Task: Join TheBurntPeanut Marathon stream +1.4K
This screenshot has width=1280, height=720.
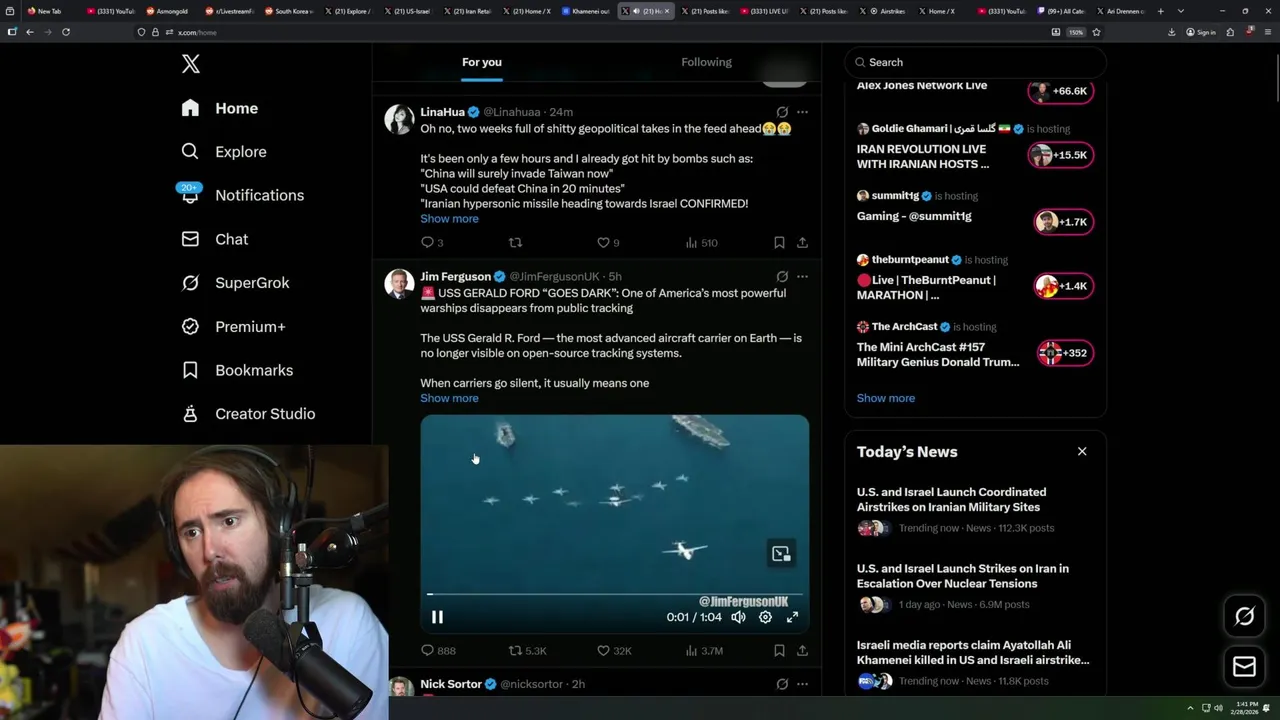Action: coord(1064,286)
